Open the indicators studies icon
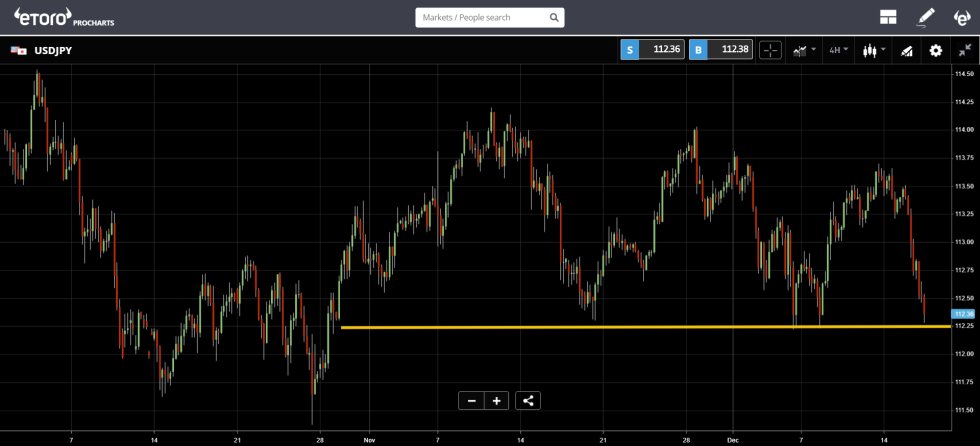This screenshot has height=446, width=980. [x=907, y=50]
